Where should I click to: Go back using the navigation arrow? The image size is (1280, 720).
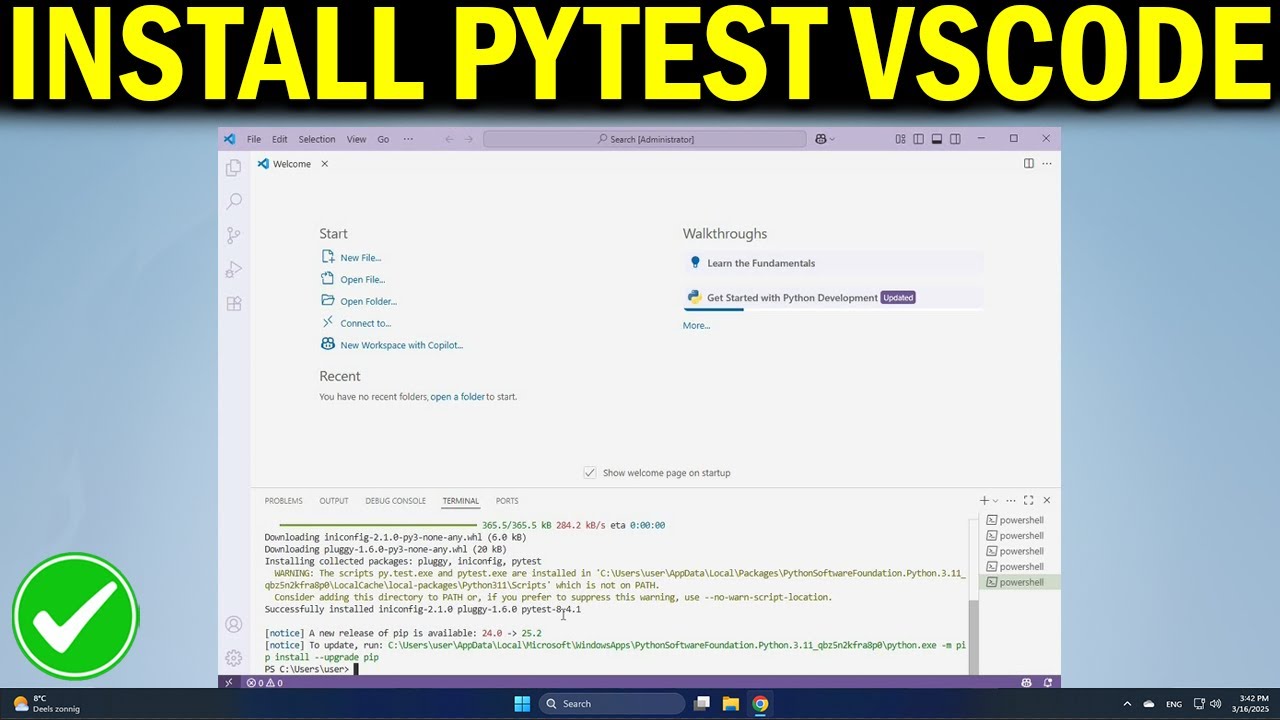449,139
